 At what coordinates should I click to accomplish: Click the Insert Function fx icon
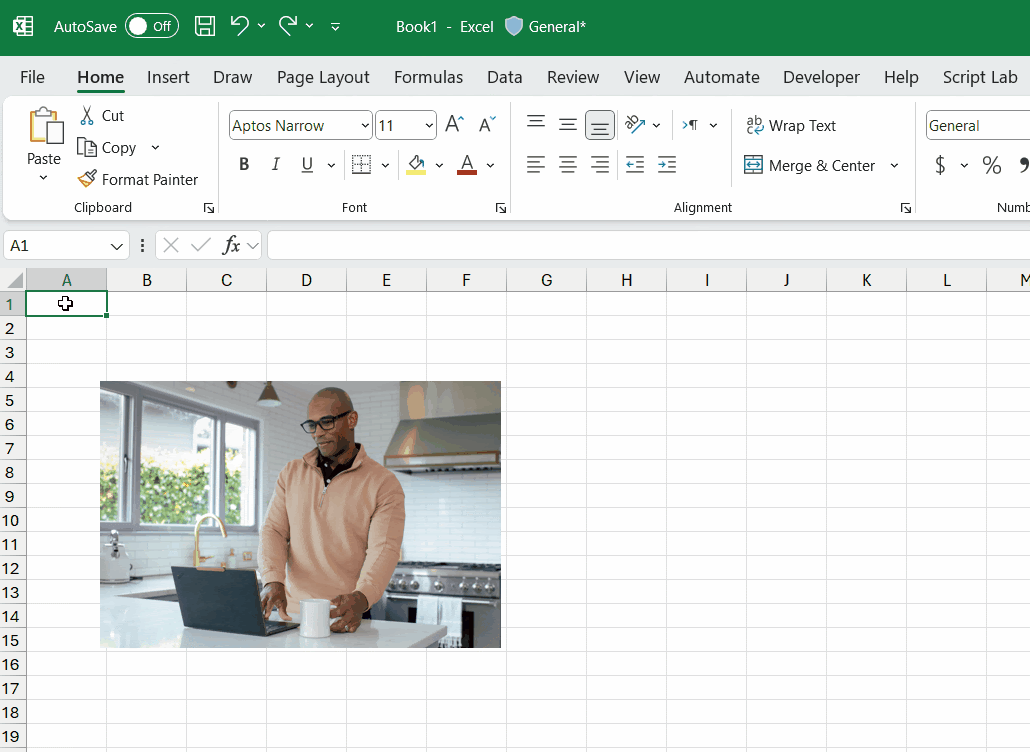click(232, 245)
